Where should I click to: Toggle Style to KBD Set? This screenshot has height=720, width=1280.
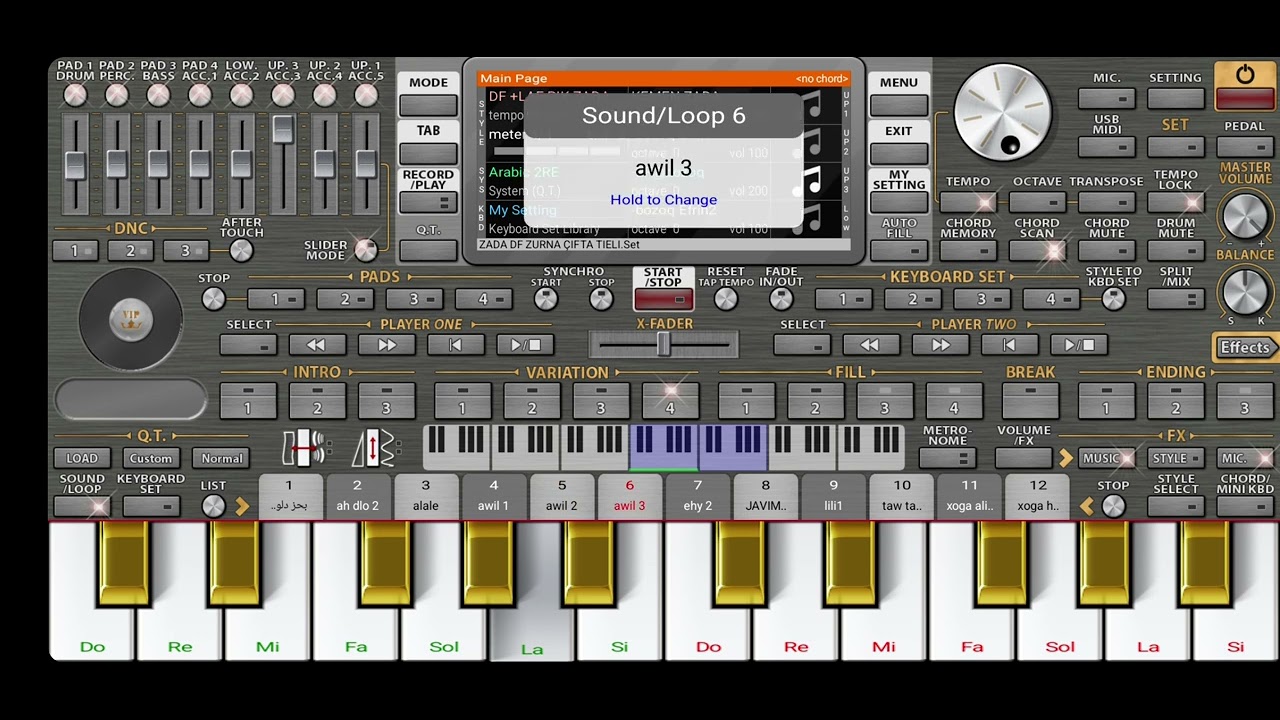pyautogui.click(x=1113, y=299)
